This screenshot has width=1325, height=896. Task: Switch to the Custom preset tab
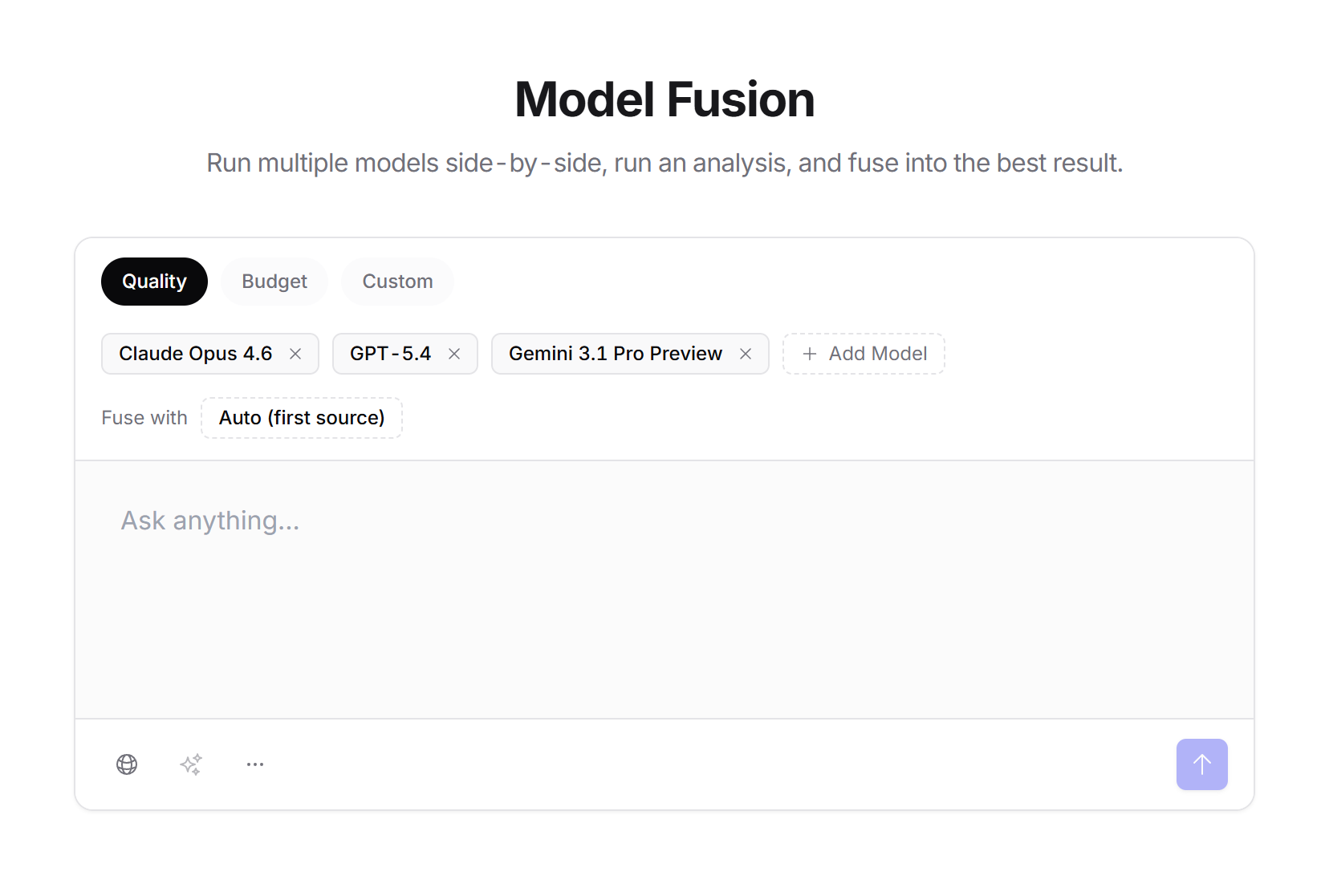click(397, 282)
